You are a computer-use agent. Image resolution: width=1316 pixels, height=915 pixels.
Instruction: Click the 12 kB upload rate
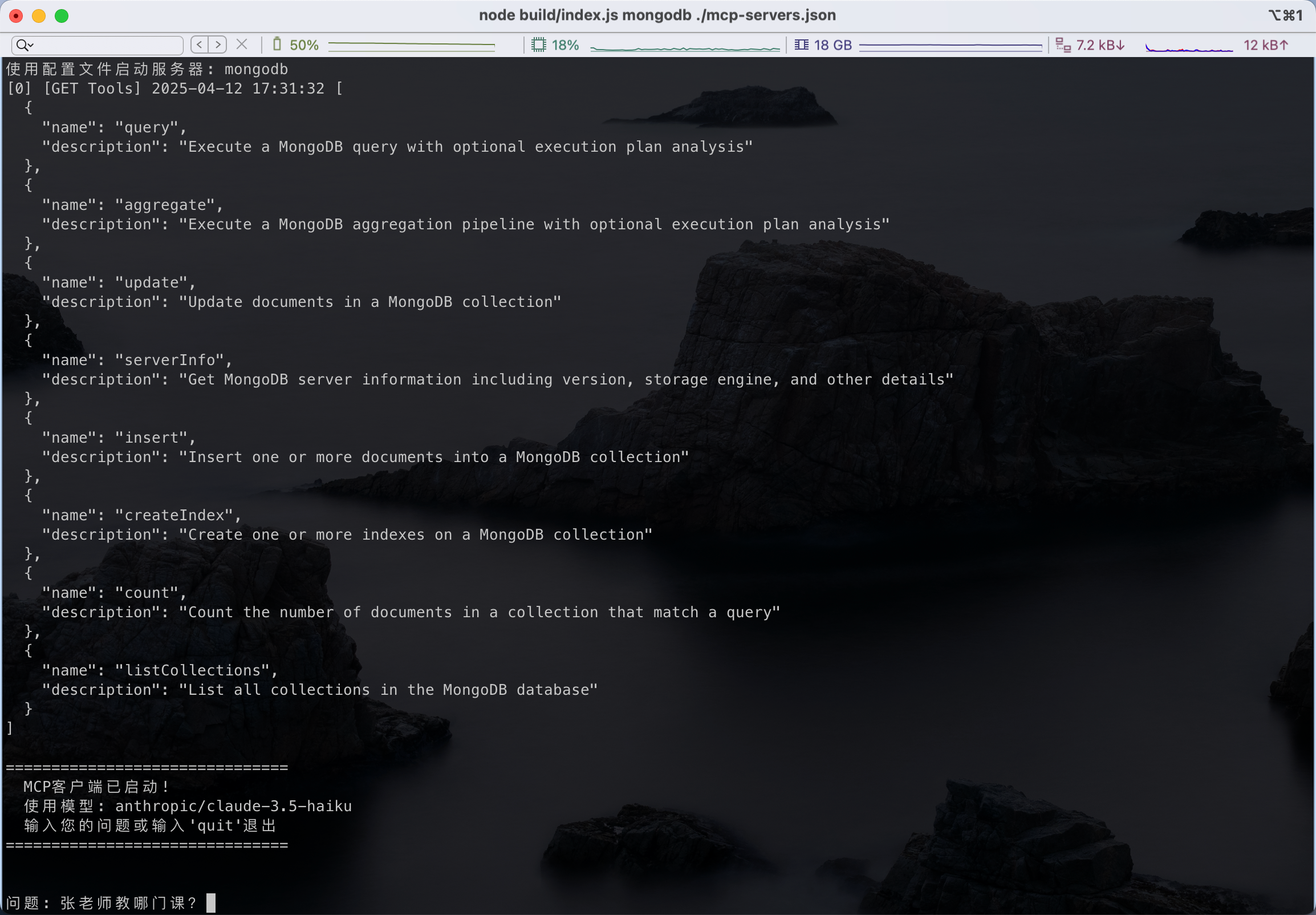coord(1266,45)
